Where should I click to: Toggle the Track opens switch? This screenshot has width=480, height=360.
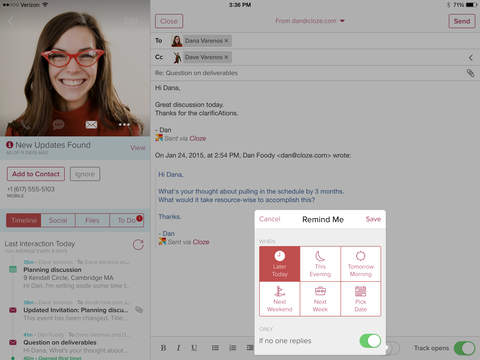coord(464,348)
